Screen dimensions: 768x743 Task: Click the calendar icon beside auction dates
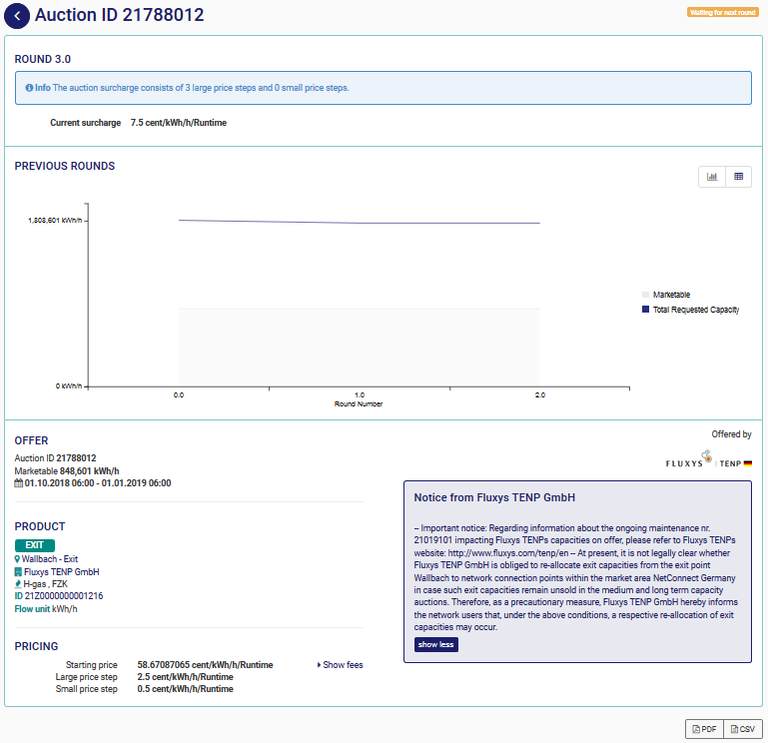(18, 483)
